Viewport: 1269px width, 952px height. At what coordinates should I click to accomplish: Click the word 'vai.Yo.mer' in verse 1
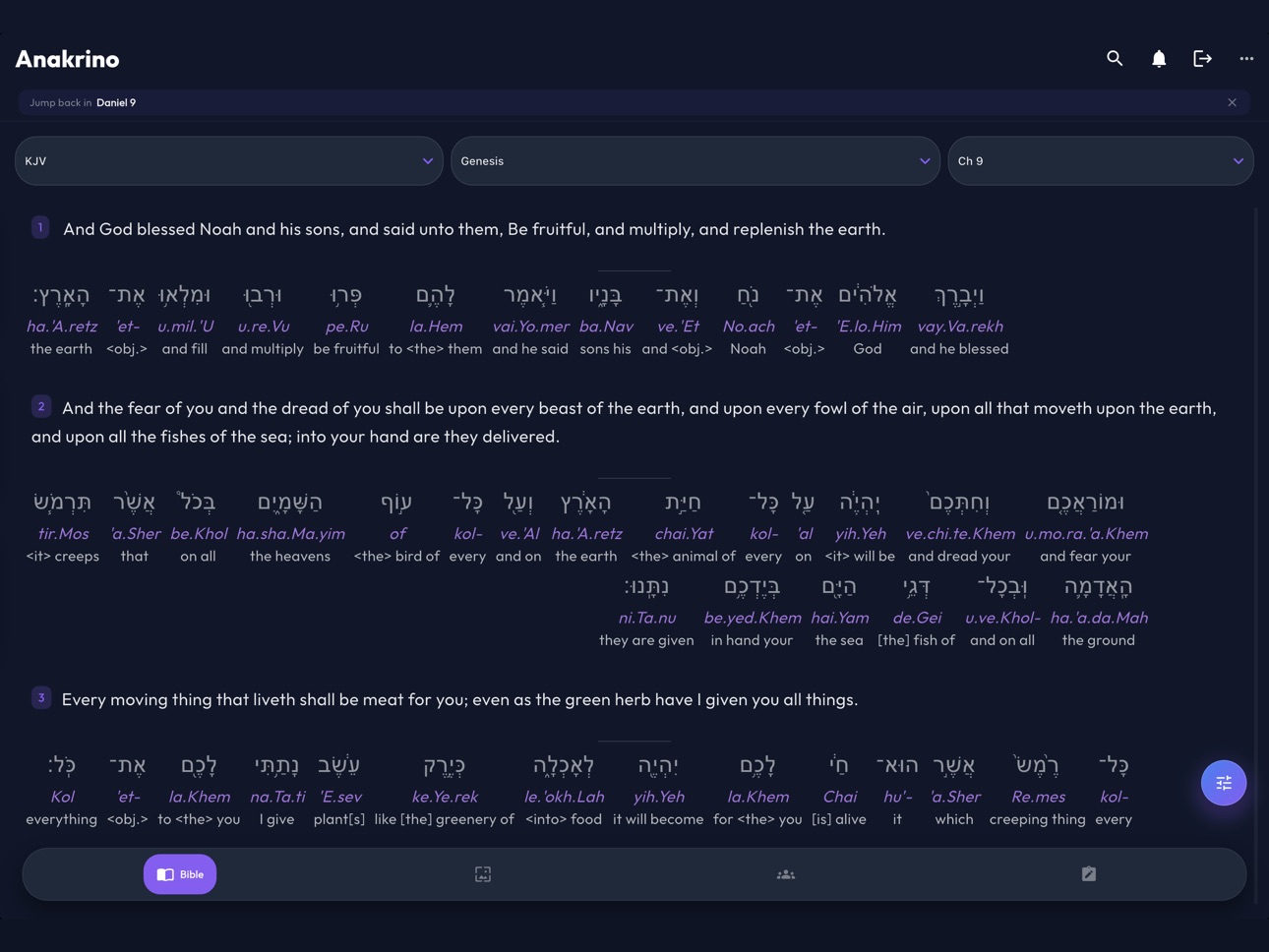[x=531, y=327]
